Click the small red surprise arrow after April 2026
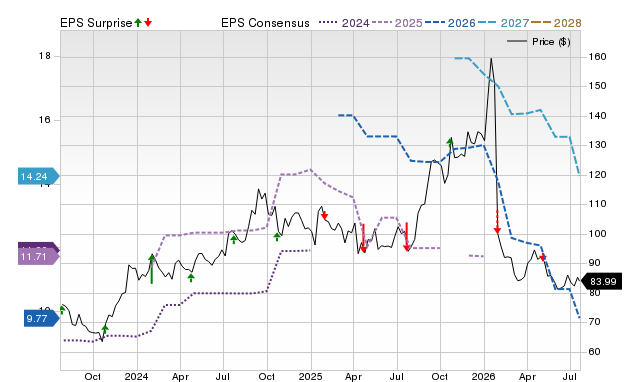This screenshot has height=382, width=640. pos(543,257)
